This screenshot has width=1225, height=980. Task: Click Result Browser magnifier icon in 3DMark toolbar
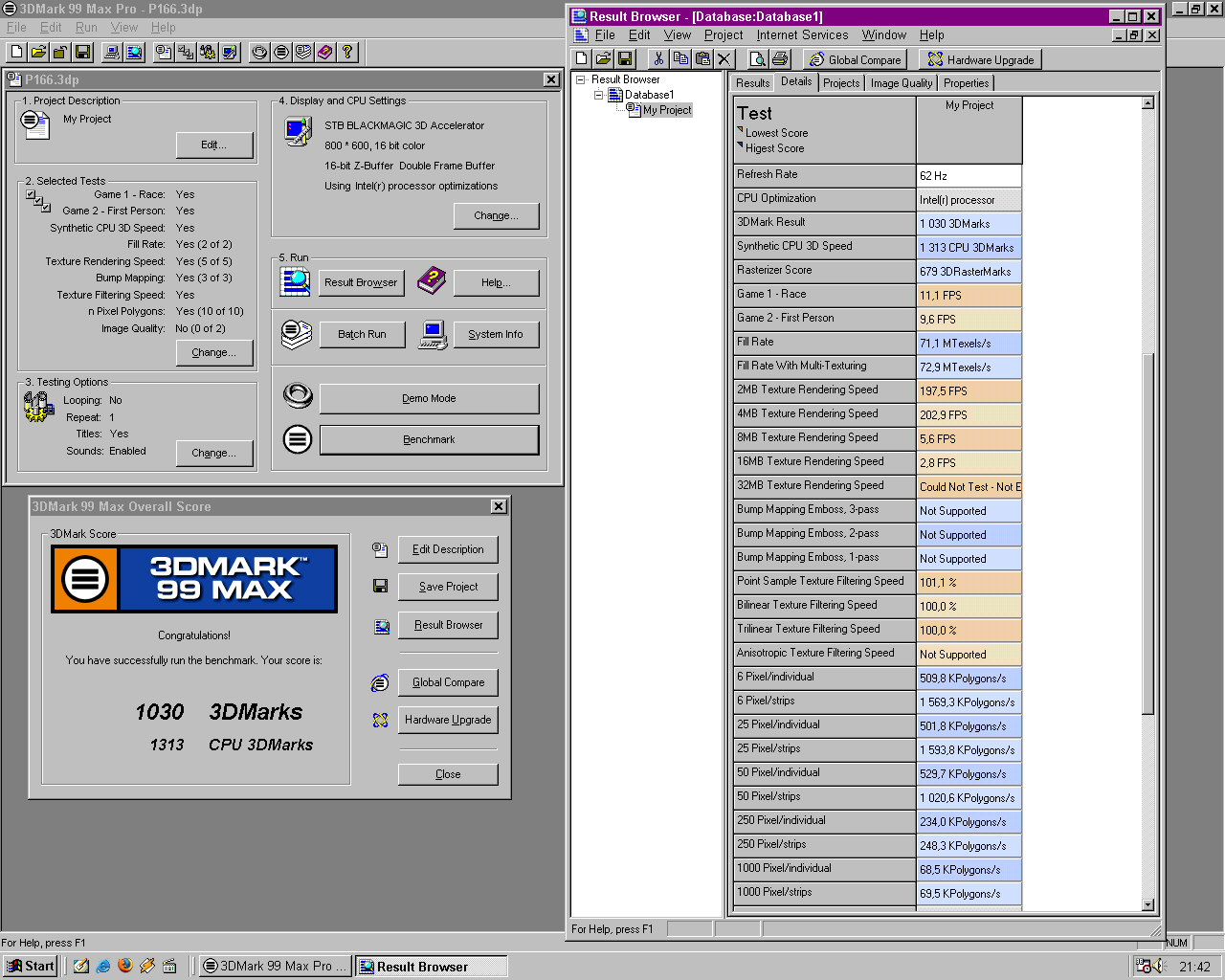[135, 53]
